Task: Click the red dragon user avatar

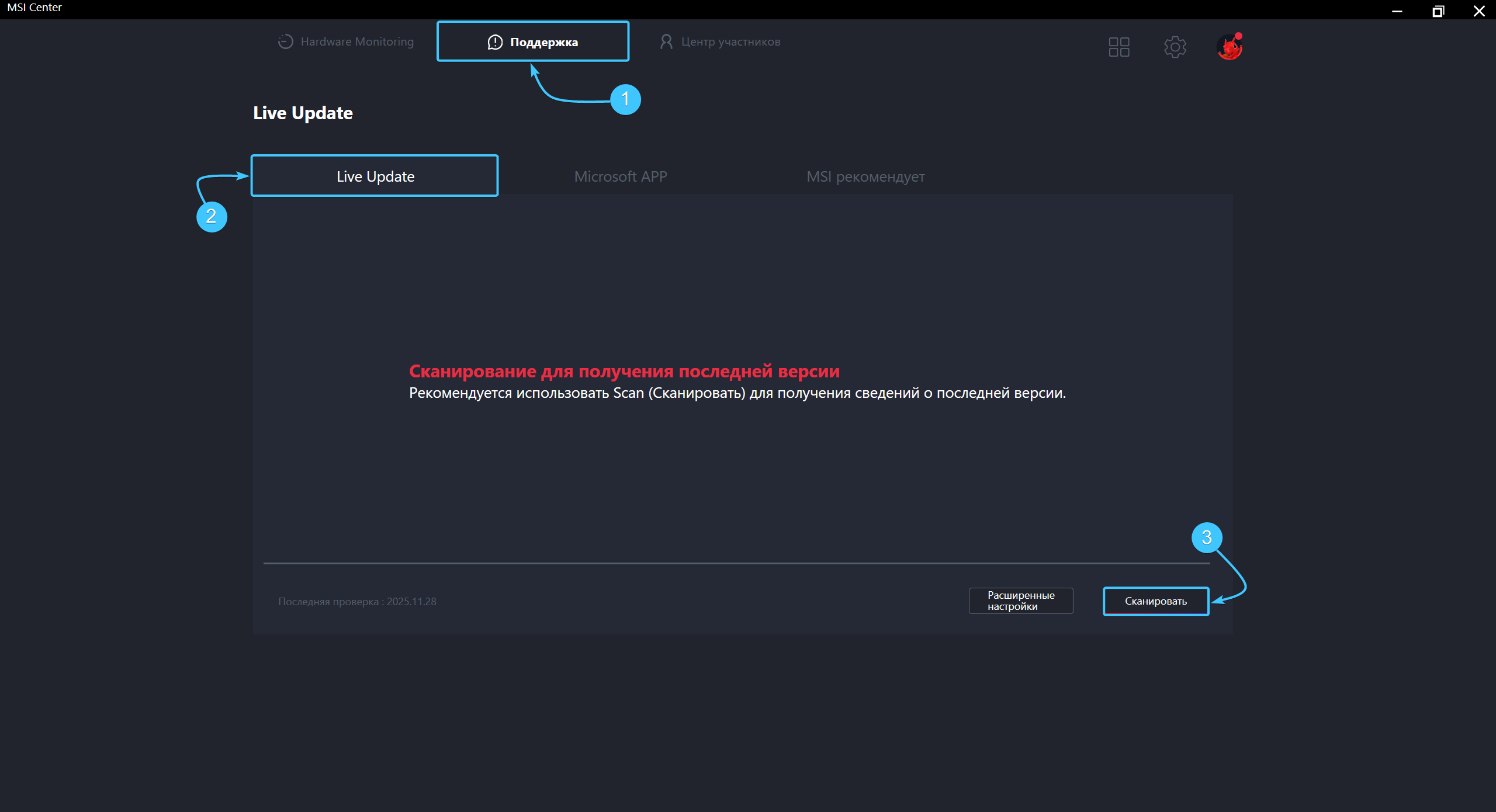Action: [x=1230, y=47]
